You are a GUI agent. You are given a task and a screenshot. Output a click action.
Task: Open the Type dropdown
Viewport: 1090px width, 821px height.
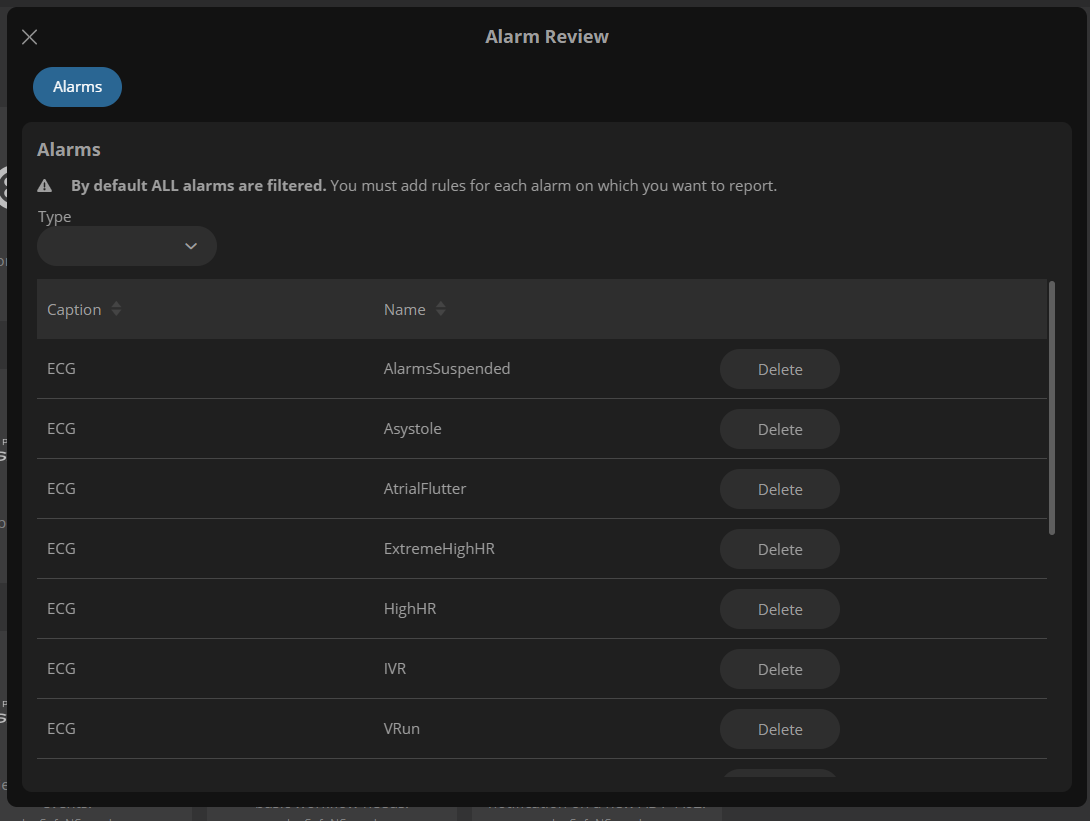point(126,245)
